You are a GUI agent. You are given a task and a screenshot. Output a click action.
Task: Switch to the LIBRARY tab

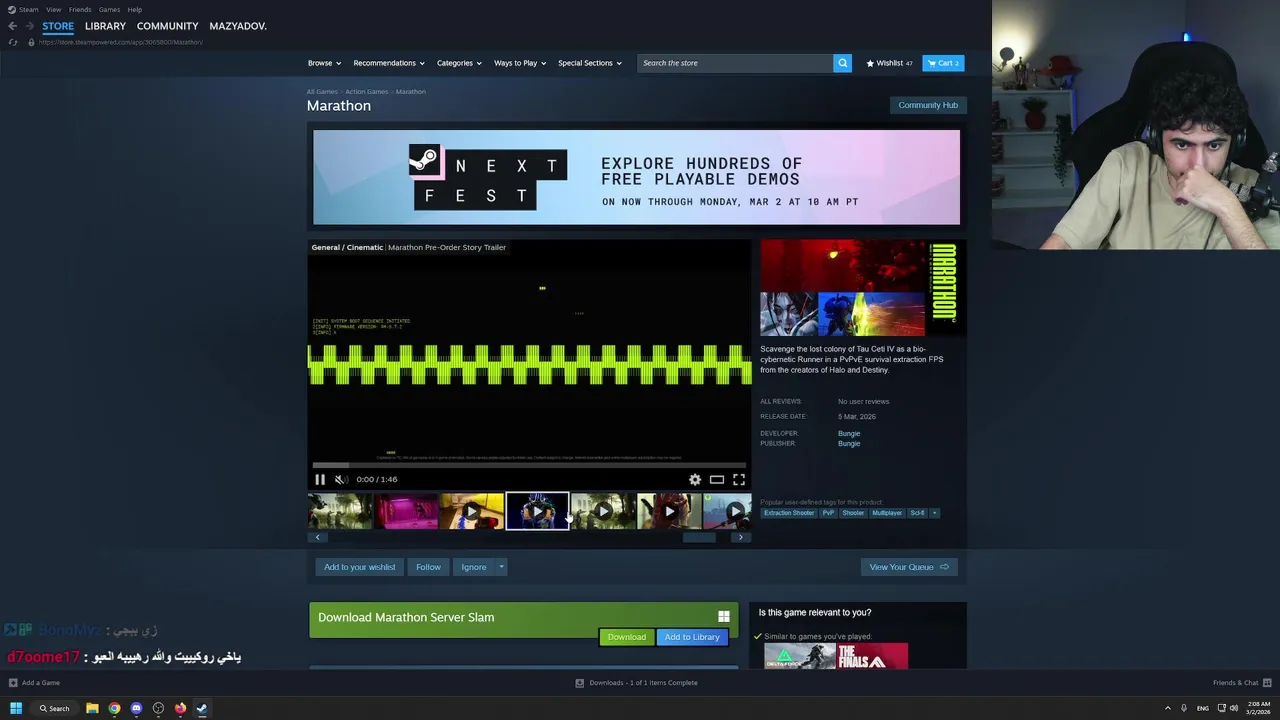tap(105, 26)
